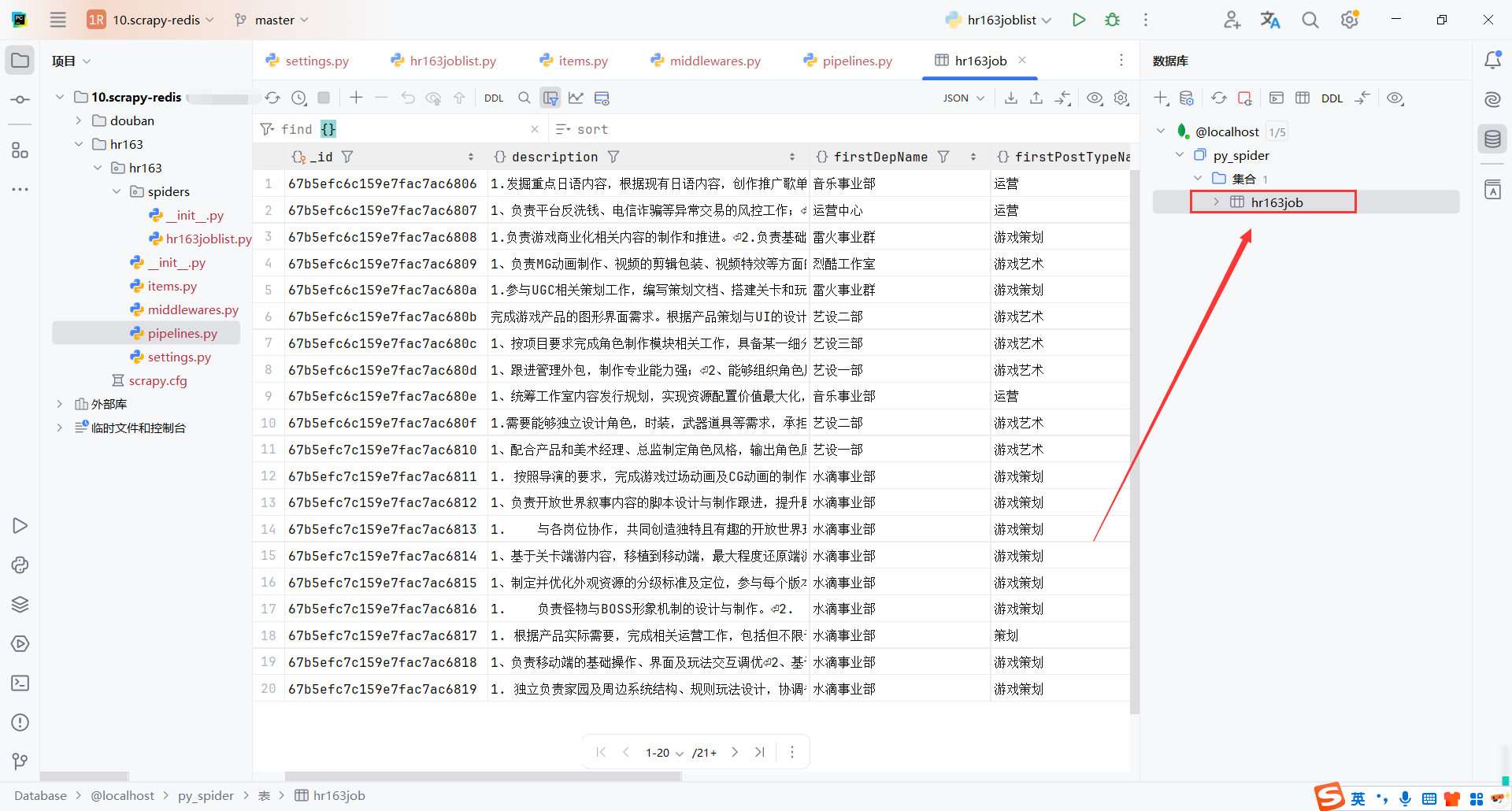Click py_spider in the breadcrumb bar
1512x811 pixels.
click(x=206, y=795)
